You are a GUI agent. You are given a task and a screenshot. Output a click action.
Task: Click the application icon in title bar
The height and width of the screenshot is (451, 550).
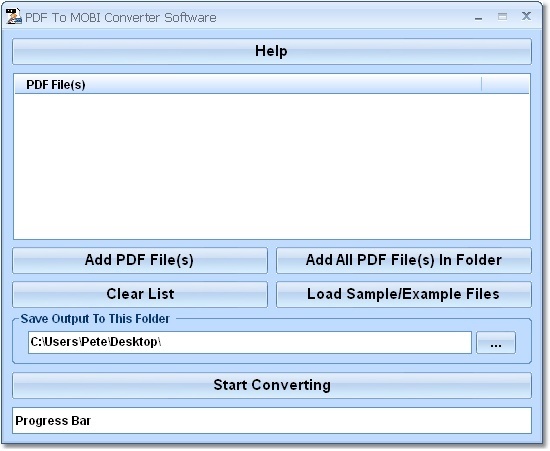[14, 16]
